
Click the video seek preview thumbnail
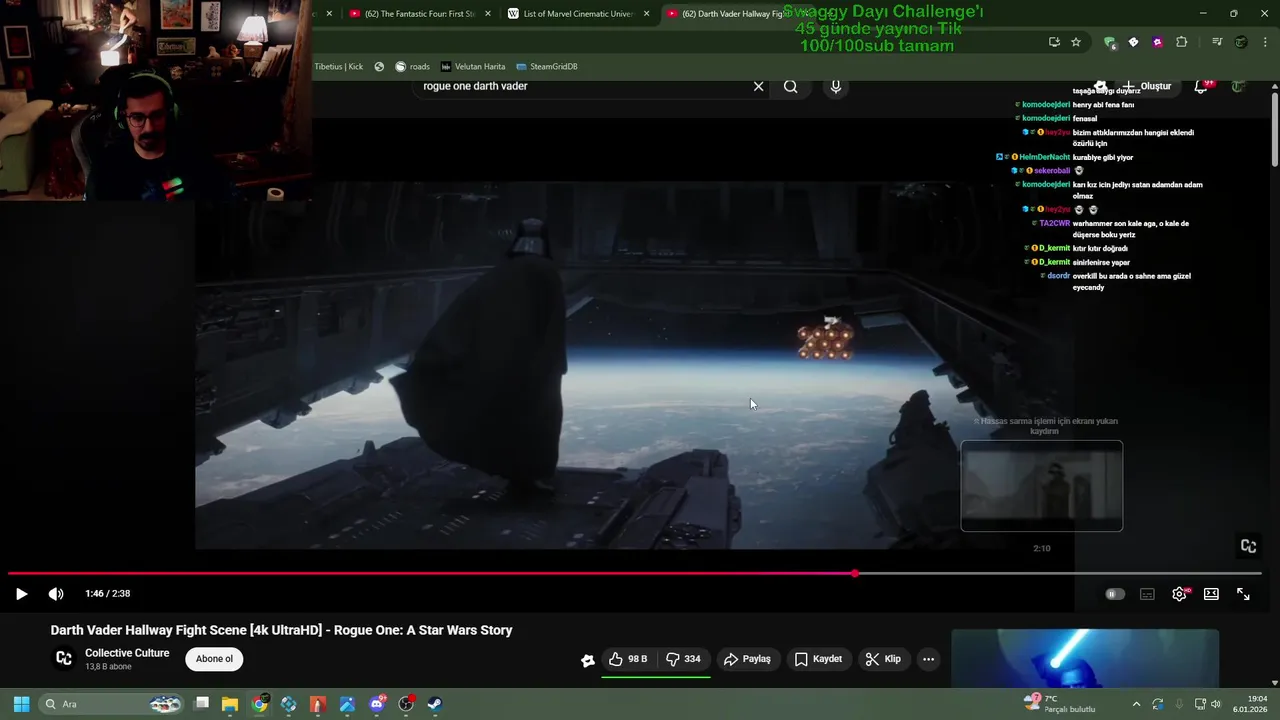click(1042, 486)
